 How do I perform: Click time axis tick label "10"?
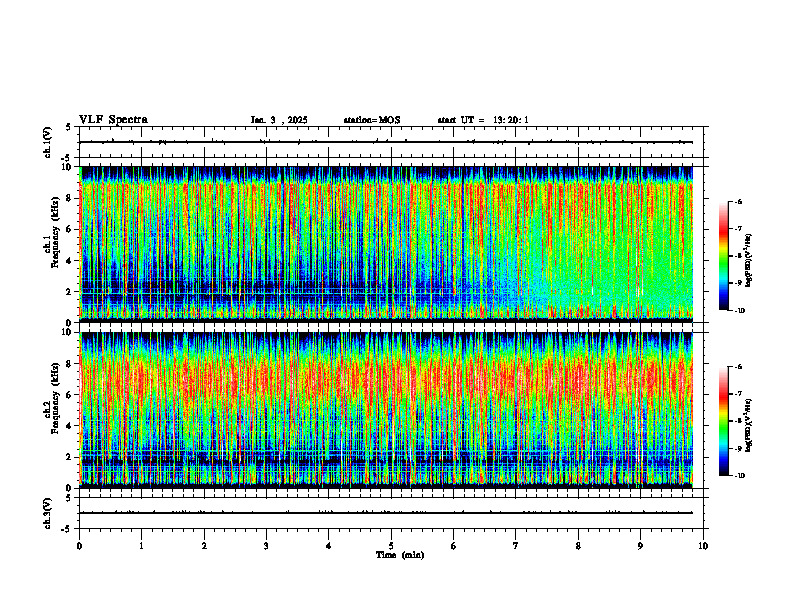click(x=703, y=546)
